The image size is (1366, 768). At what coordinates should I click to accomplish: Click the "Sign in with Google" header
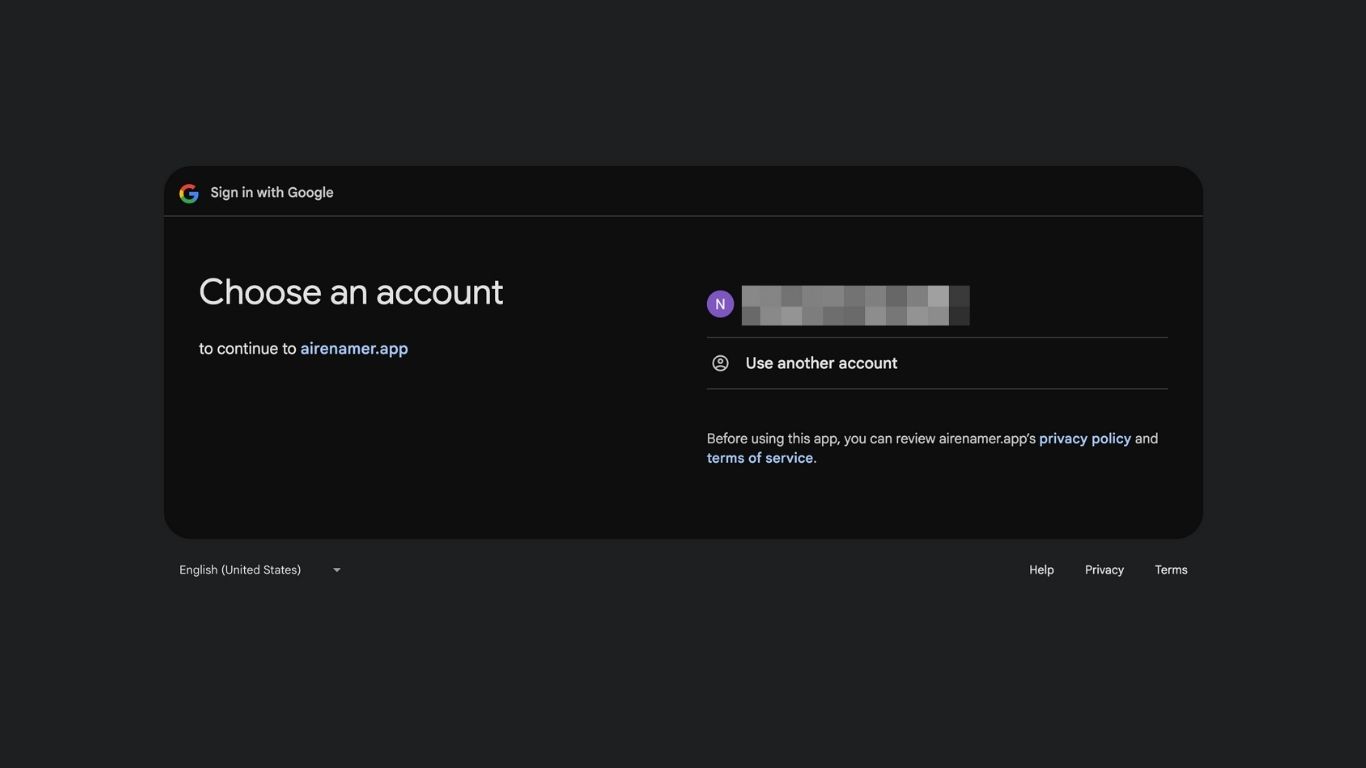[271, 192]
